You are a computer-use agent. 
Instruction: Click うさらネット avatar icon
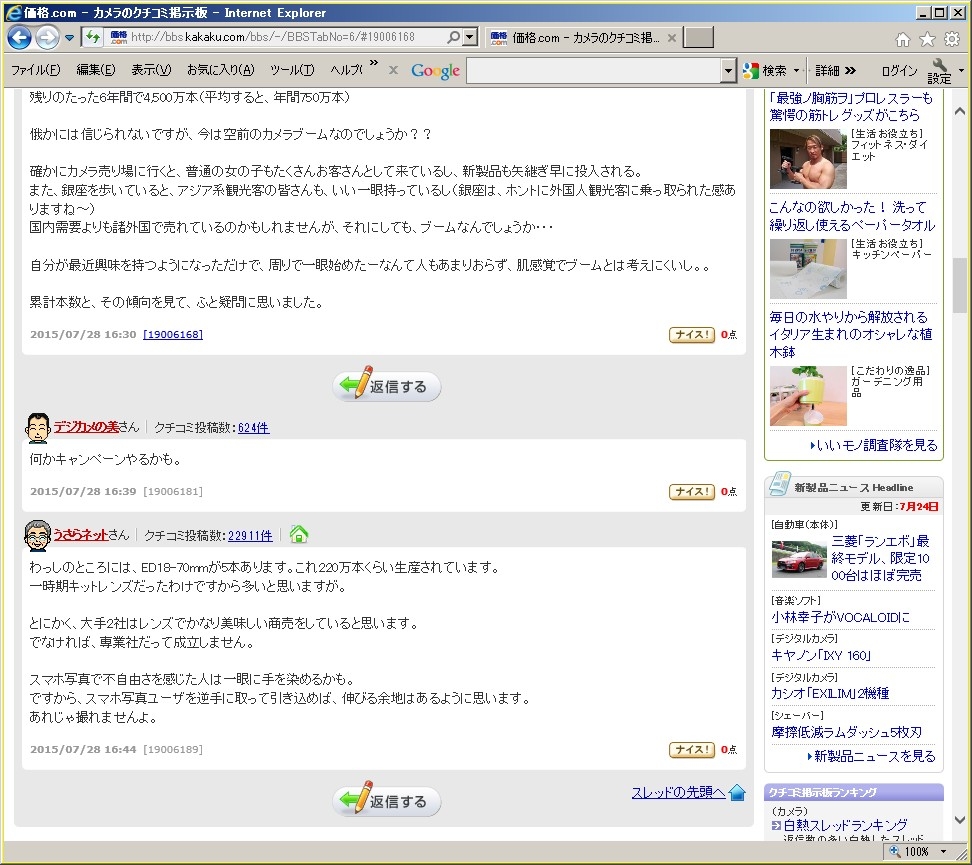(x=38, y=536)
